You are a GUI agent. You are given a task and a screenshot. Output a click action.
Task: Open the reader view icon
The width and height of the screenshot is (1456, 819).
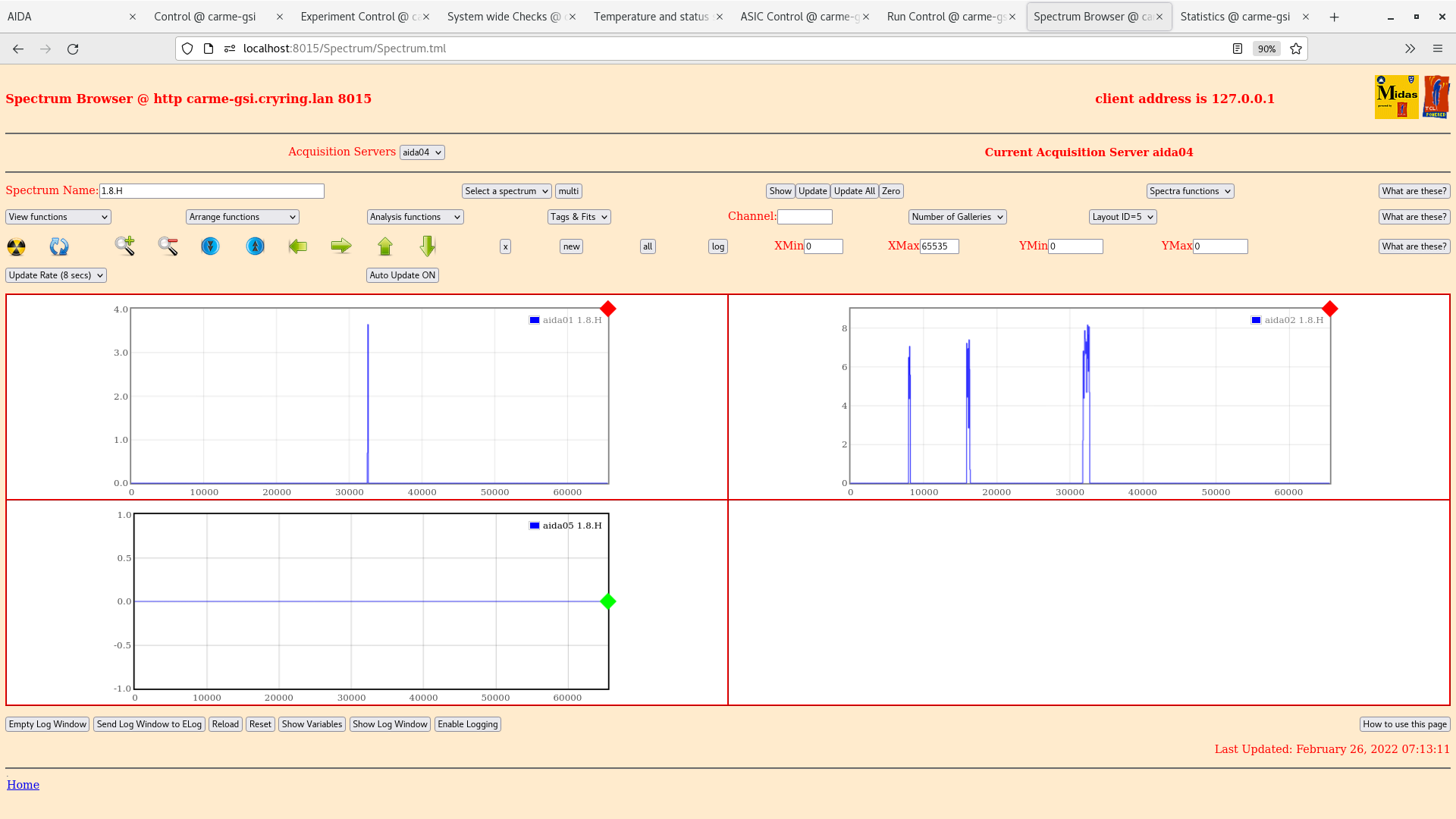1238,49
